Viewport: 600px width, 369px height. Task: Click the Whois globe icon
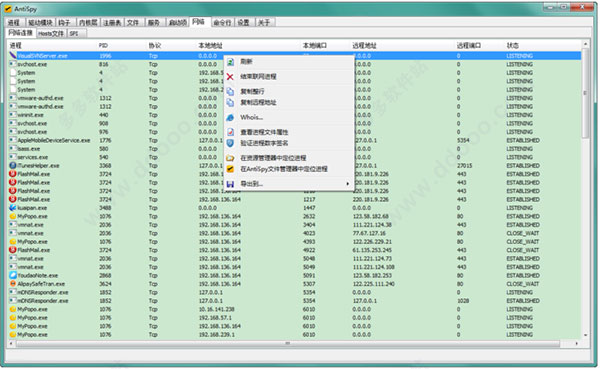[x=230, y=118]
